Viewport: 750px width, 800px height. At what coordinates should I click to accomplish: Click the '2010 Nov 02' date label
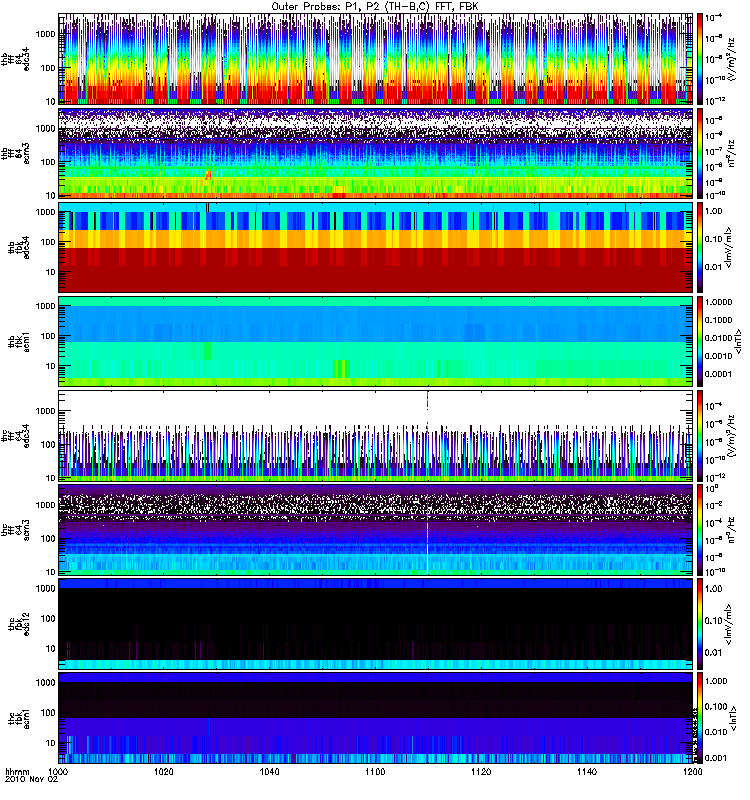31,779
